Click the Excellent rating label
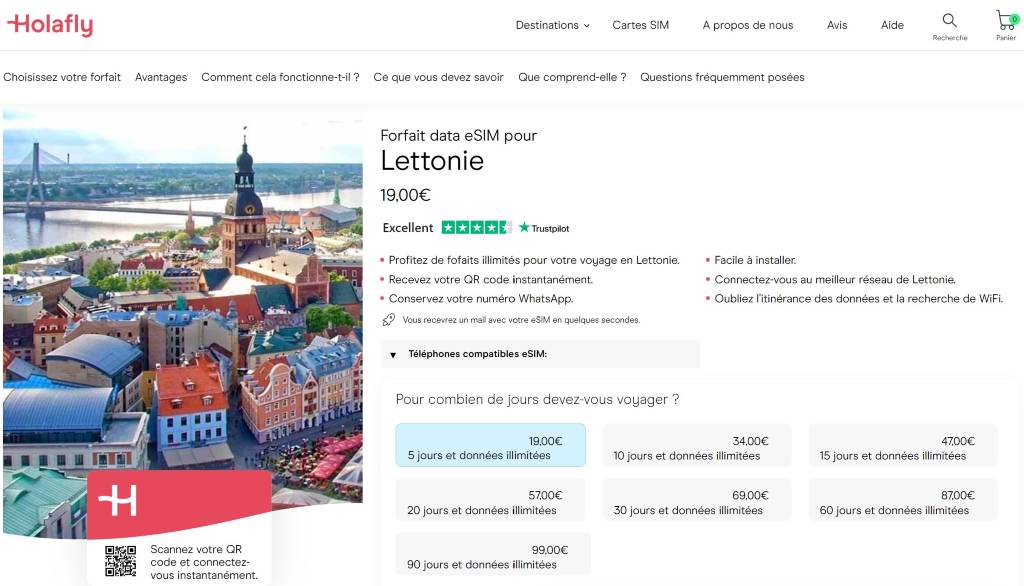Viewport: 1024px width, 586px height. [408, 227]
